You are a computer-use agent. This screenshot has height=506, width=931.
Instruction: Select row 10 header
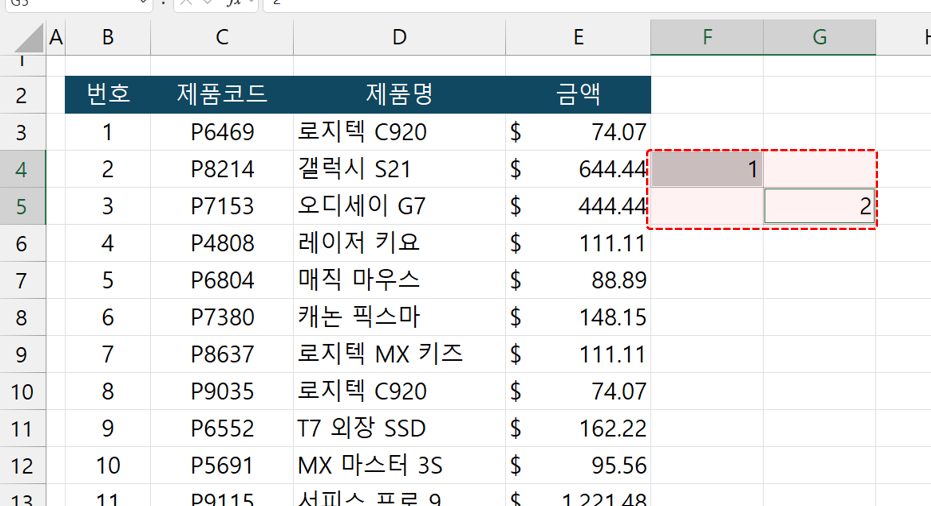tap(23, 392)
